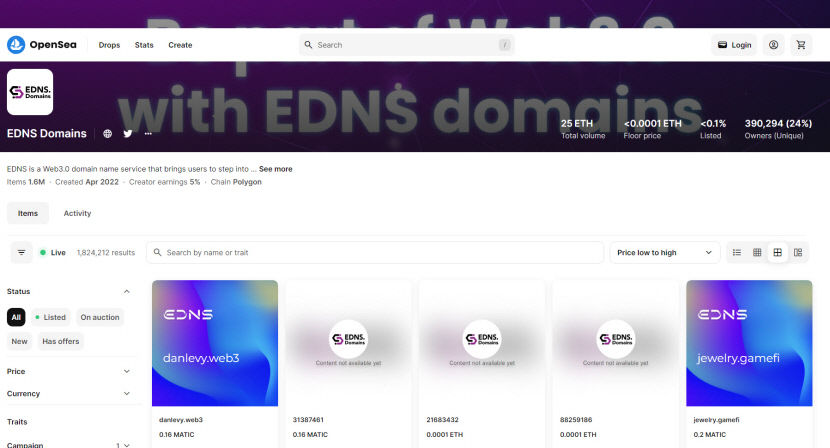Open the EDNS website globe icon
The image size is (830, 448).
point(107,133)
